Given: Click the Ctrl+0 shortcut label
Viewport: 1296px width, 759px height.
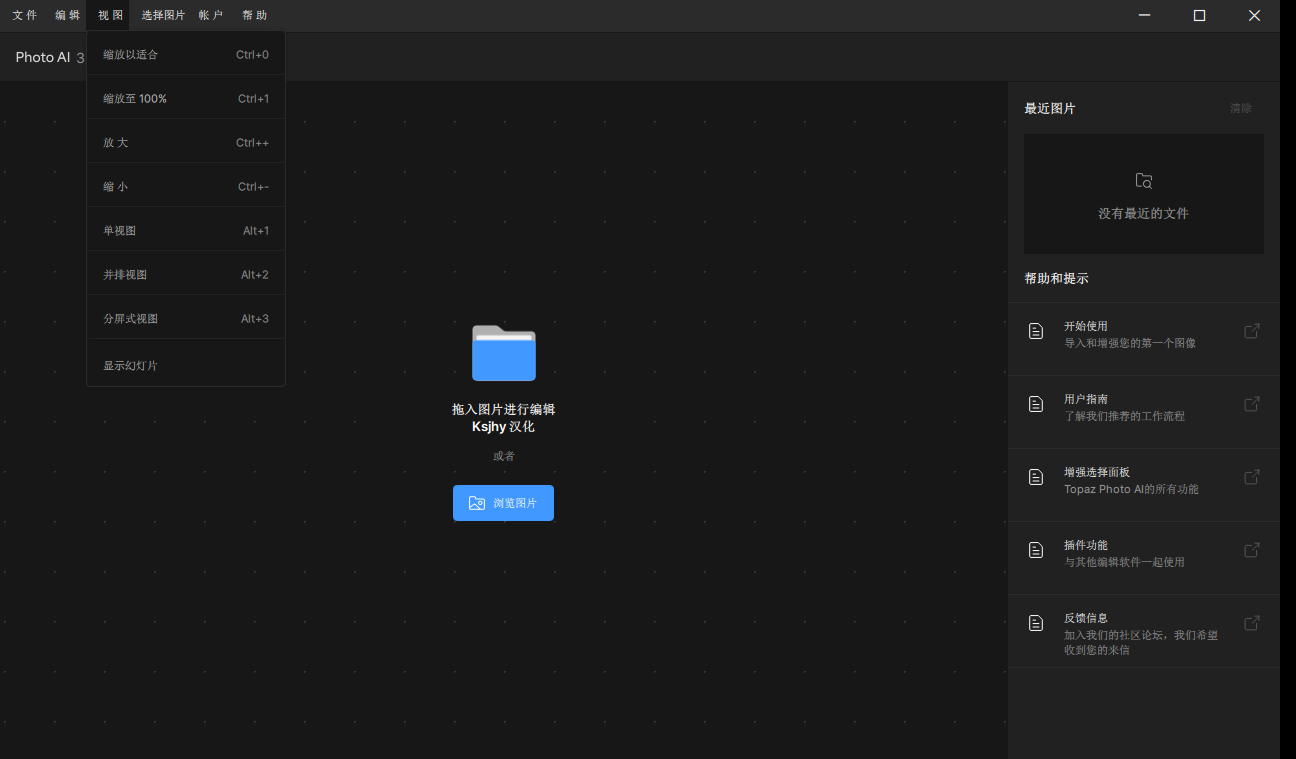Looking at the screenshot, I should (x=252, y=55).
